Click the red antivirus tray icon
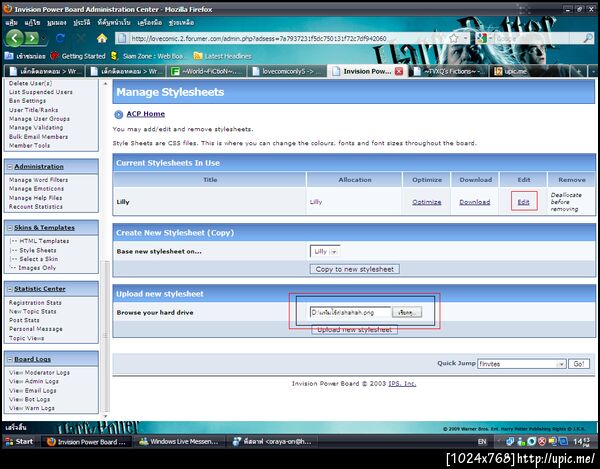 coord(542,442)
